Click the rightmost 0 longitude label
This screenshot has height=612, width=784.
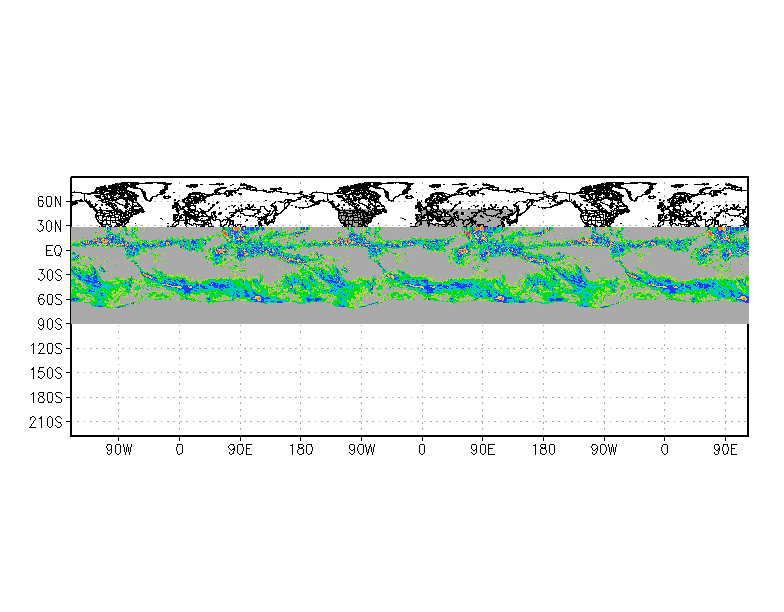click(664, 450)
